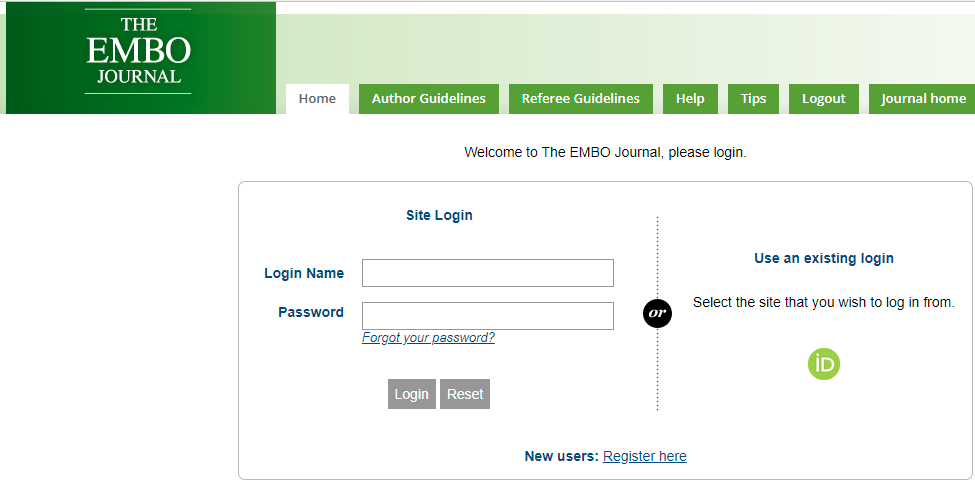This screenshot has height=482, width=975.
Task: Click the 'Use an existing login' heading
Action: [x=823, y=258]
